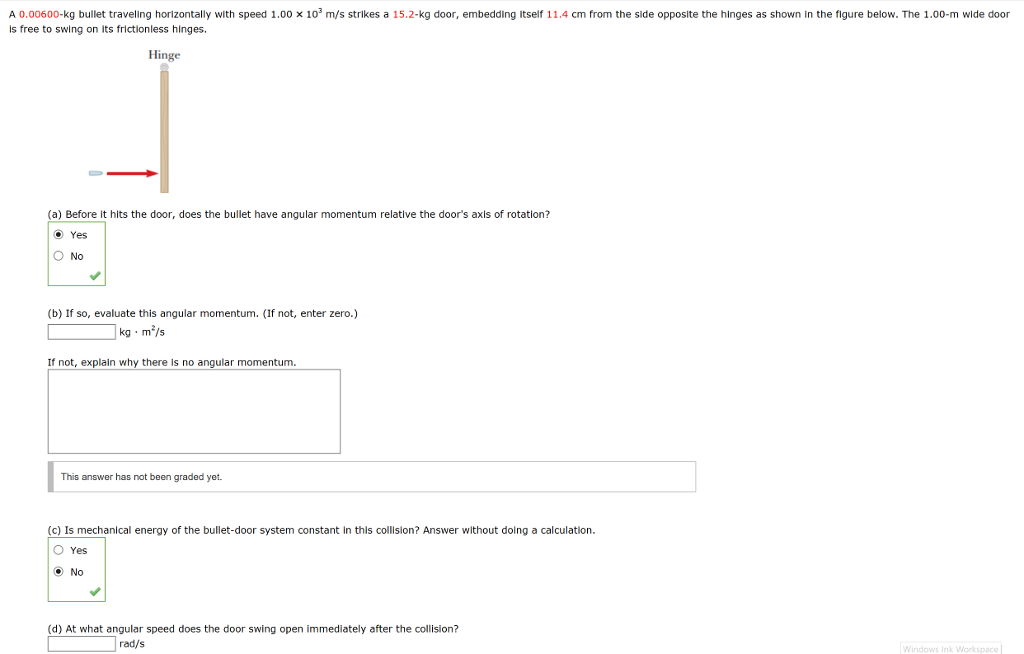Click the tan door in the diagram

coord(164,130)
